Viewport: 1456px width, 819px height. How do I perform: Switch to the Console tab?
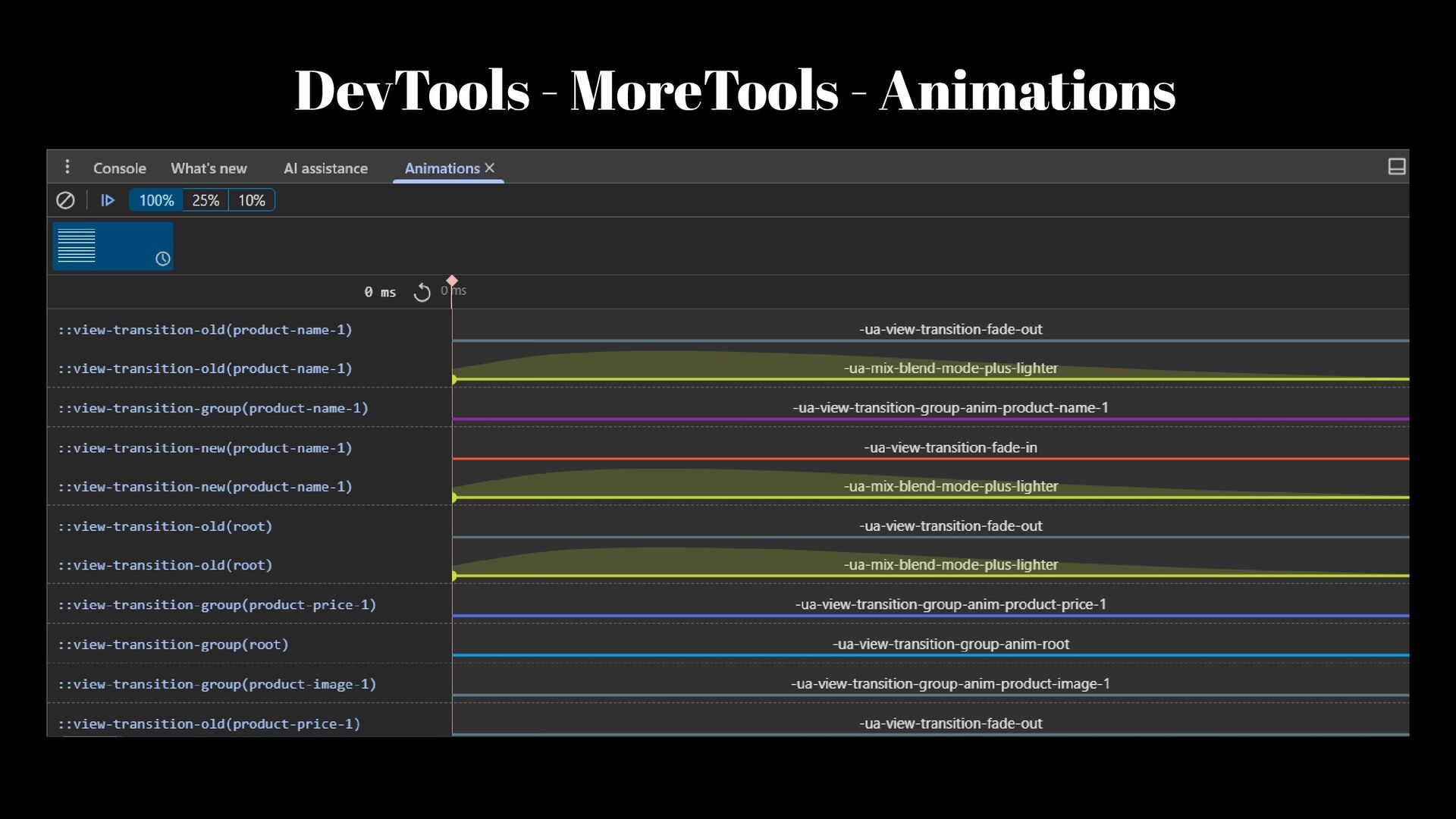[x=119, y=168]
